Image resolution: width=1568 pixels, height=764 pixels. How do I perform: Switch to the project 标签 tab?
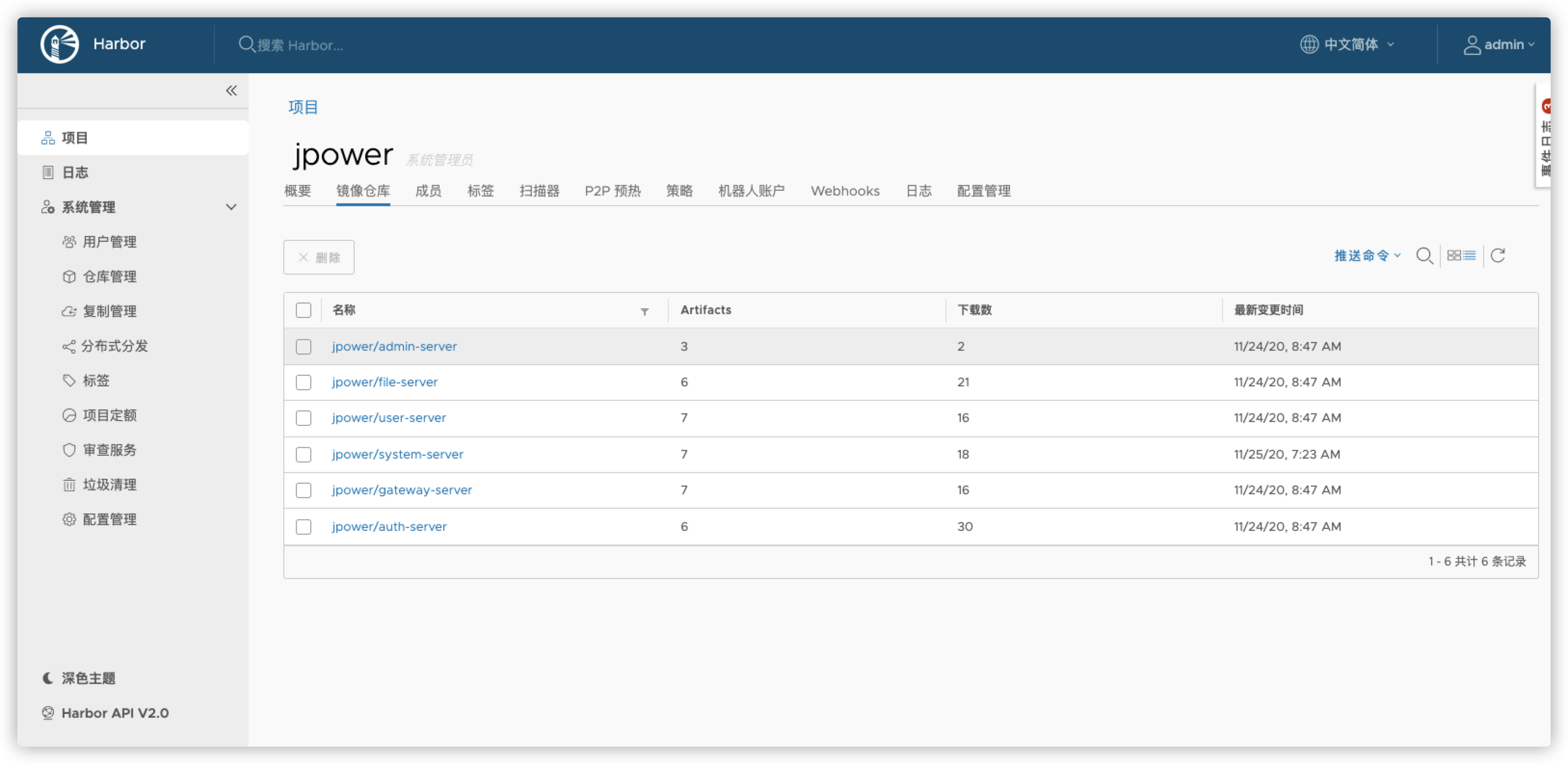[480, 191]
